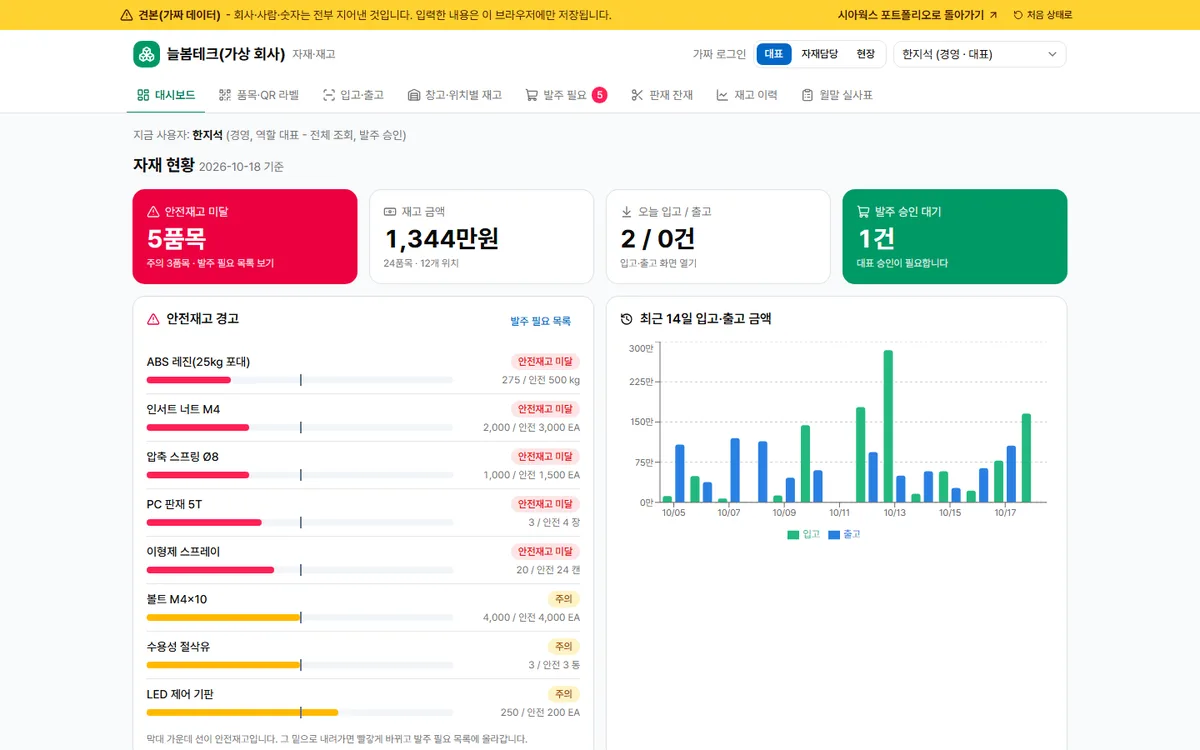Click the 압축 스프링 Ø8 item name
This screenshot has width=1200, height=750.
tap(183, 457)
